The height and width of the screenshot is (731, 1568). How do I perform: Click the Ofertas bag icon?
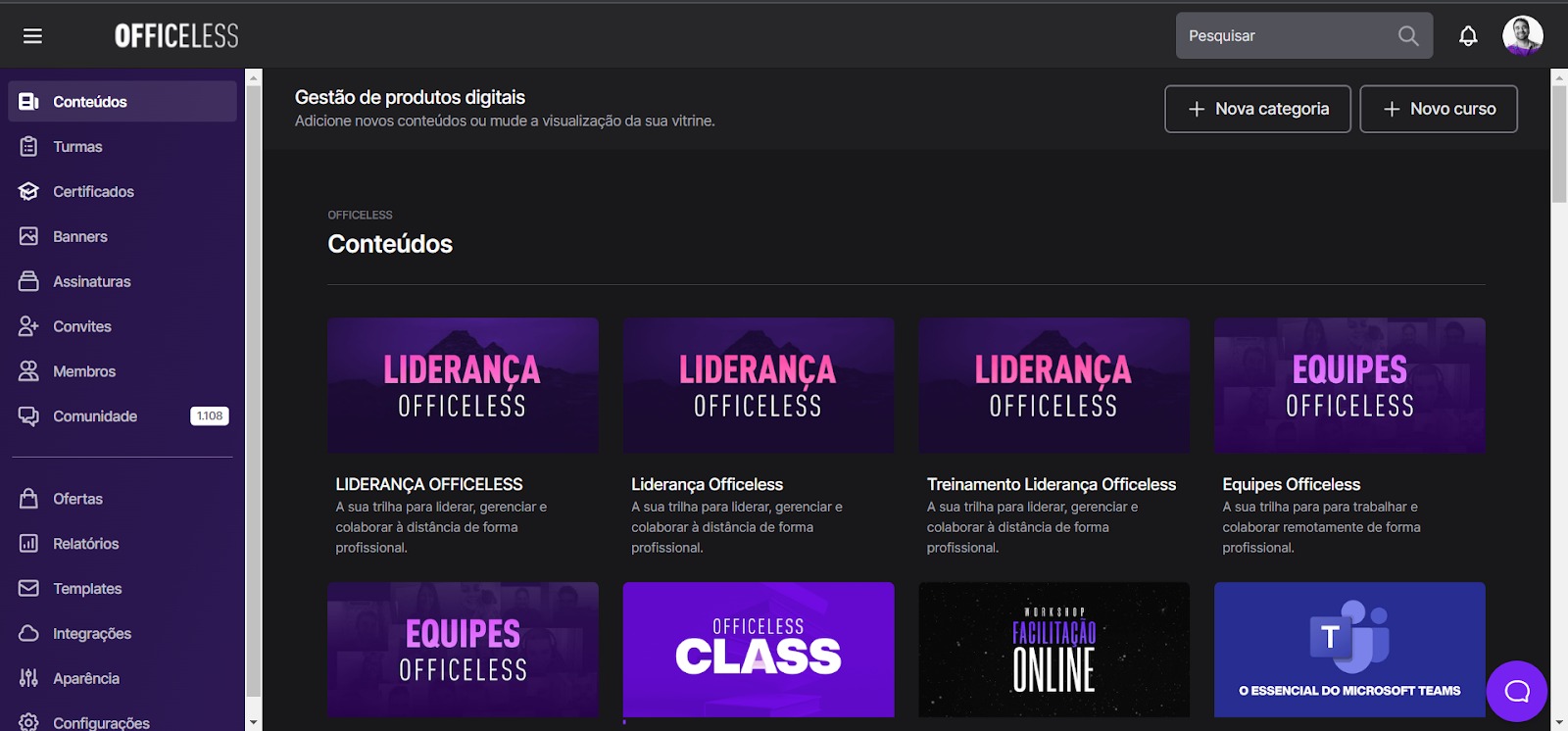28,499
